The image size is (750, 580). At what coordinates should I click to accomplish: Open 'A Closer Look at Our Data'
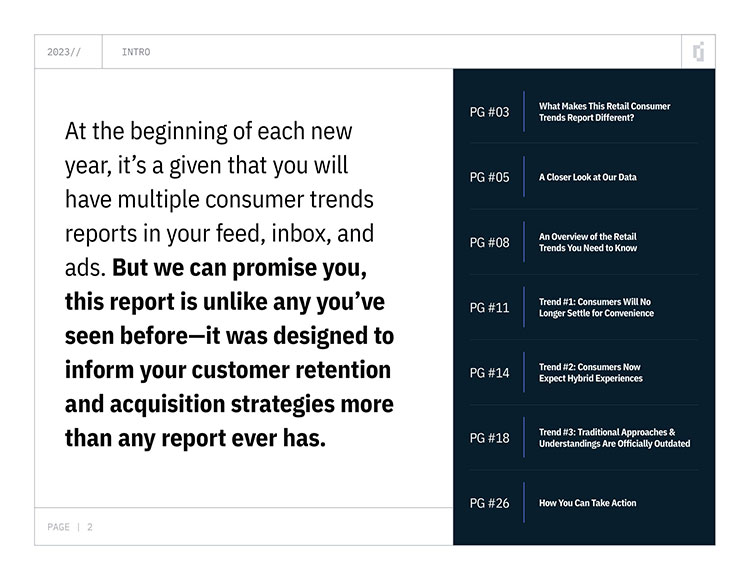pos(587,177)
